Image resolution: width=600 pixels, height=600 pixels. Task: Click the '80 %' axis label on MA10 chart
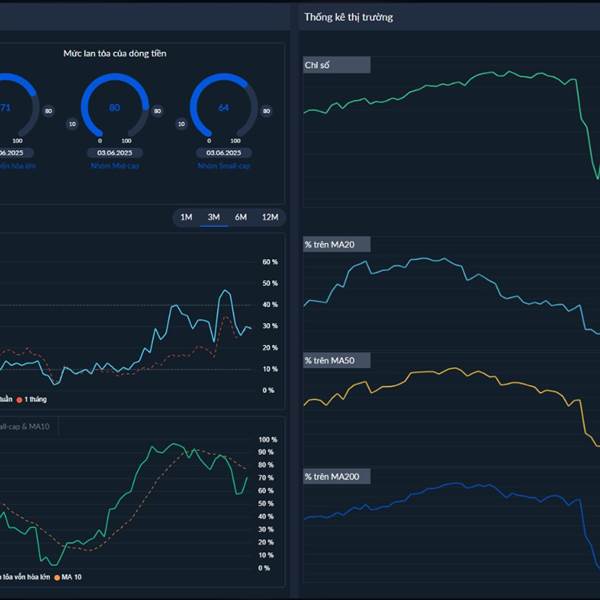tap(266, 465)
